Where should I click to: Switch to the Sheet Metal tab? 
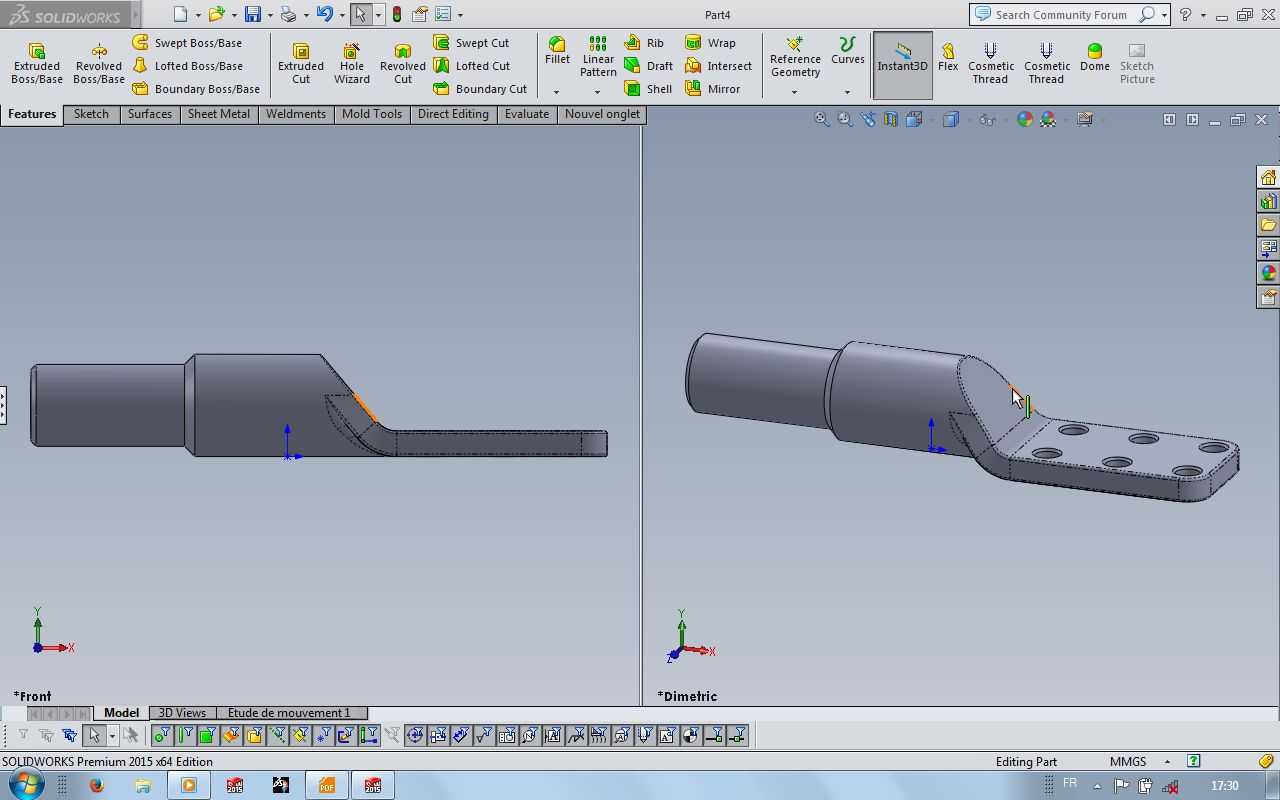(x=219, y=114)
